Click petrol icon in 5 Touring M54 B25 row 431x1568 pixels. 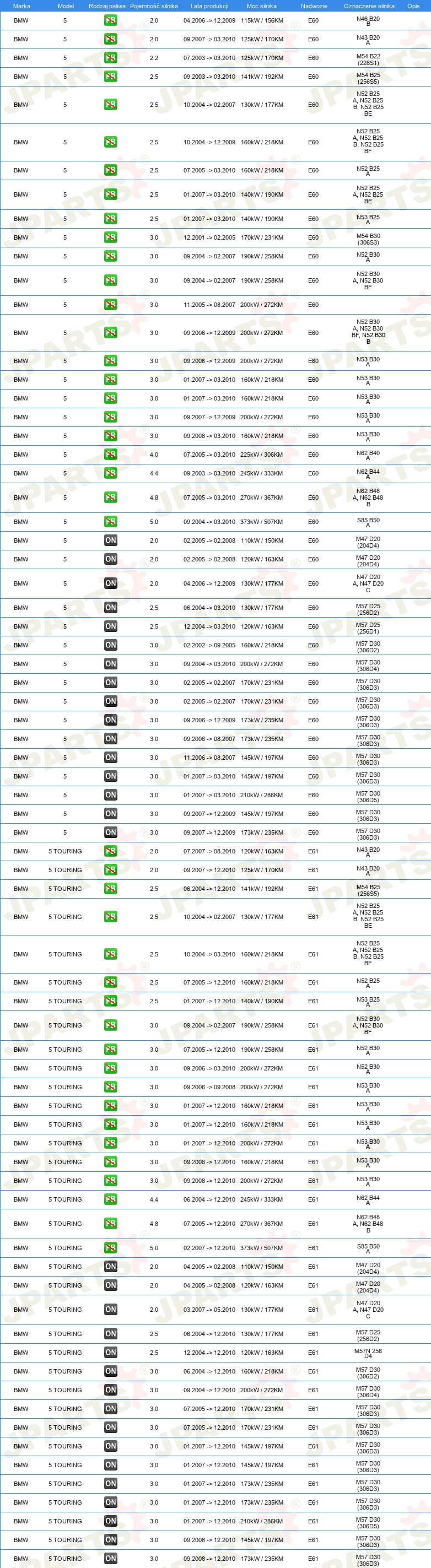[x=110, y=889]
